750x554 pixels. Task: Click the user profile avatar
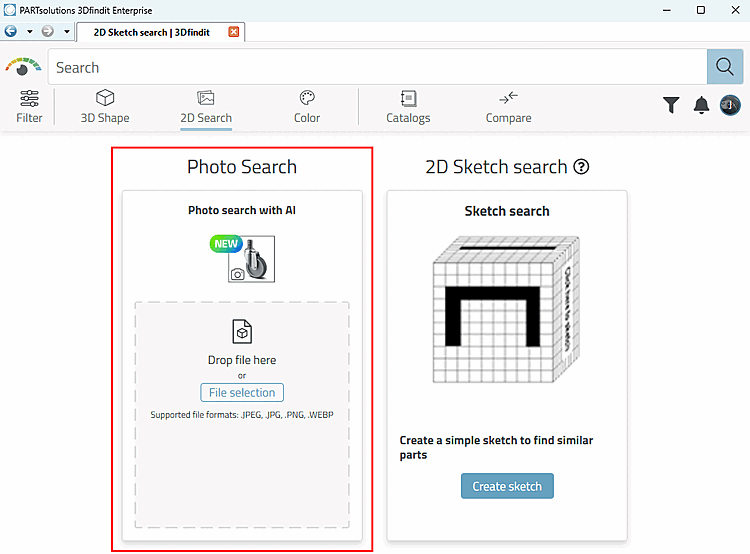coord(730,105)
